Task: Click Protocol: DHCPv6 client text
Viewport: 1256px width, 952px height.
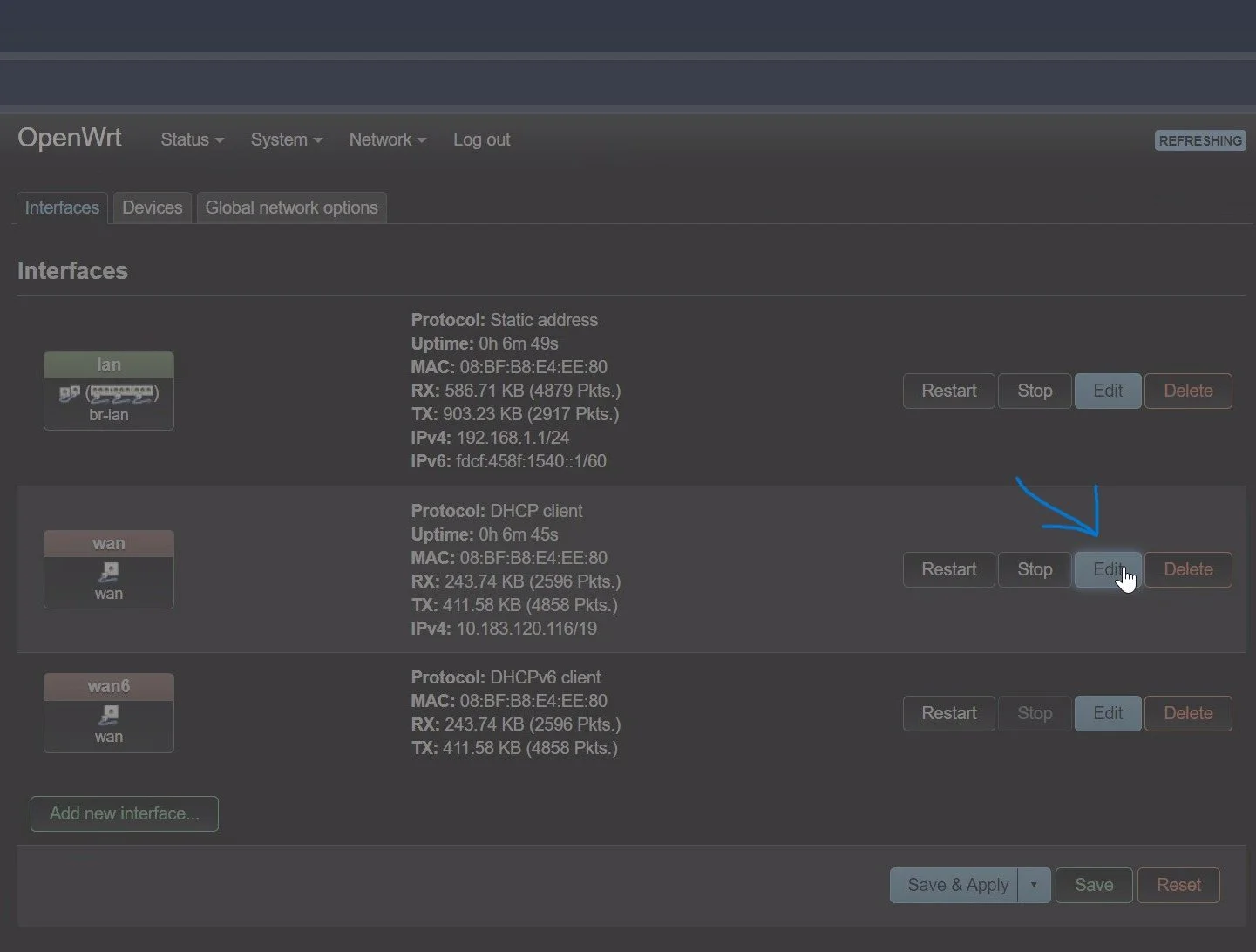Action: tap(506, 677)
